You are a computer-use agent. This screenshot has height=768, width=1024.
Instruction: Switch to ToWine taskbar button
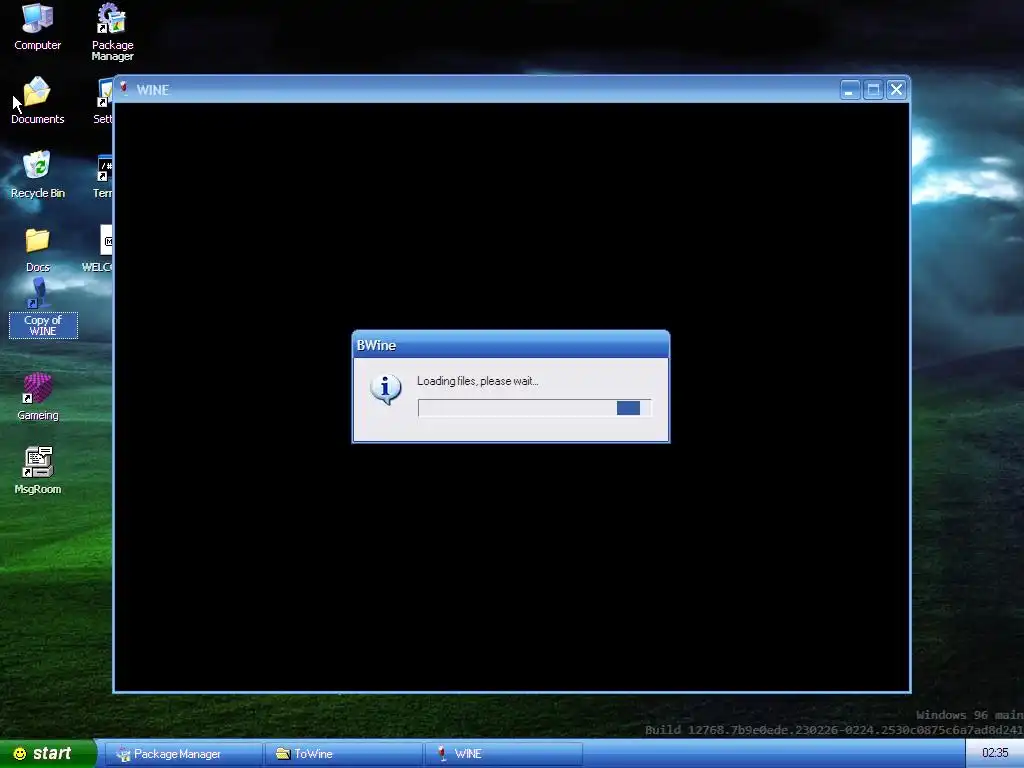point(344,754)
